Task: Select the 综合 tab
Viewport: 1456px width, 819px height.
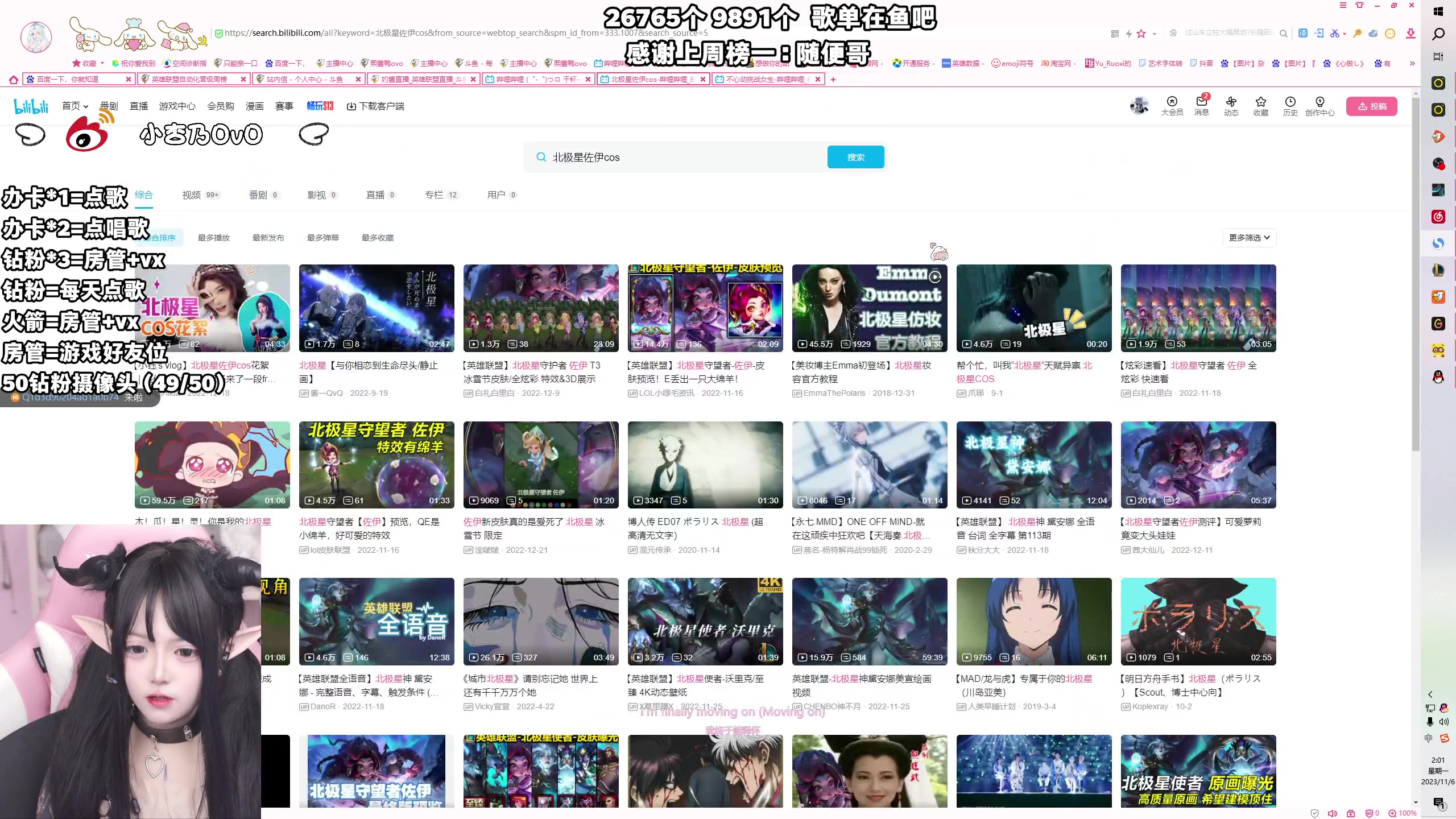Action: click(x=144, y=195)
